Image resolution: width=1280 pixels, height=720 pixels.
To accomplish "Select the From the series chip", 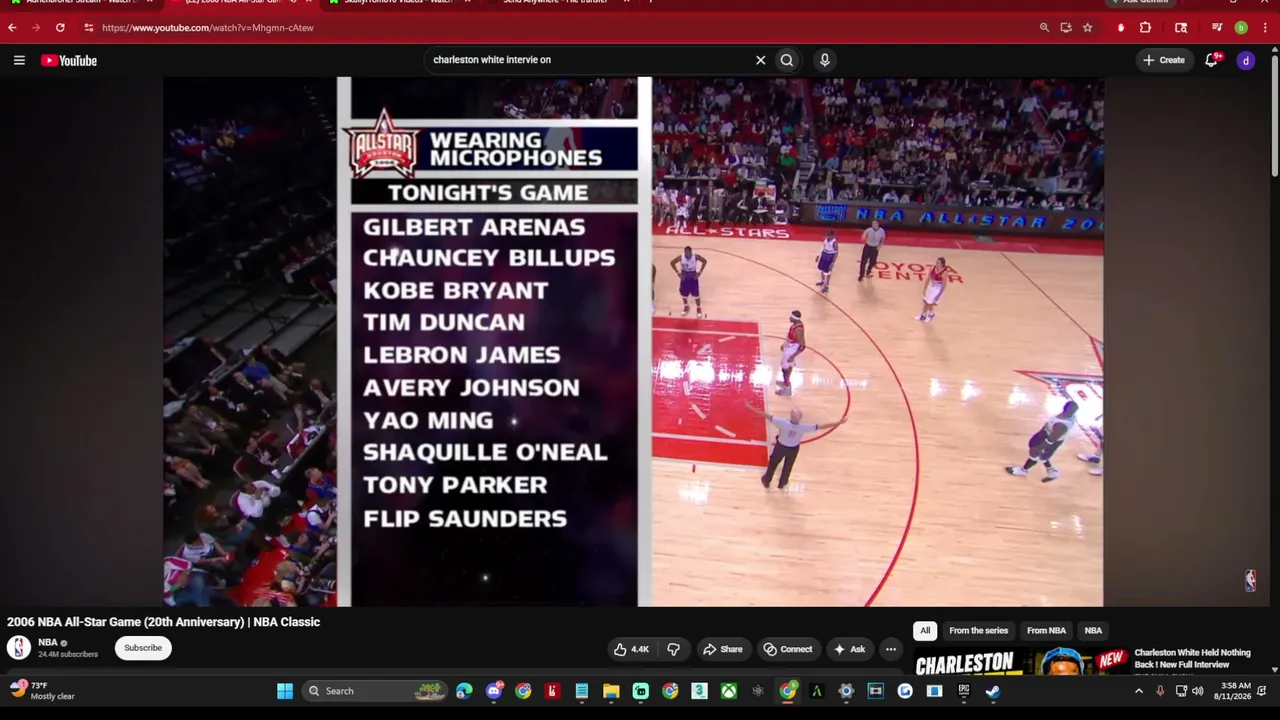I will tap(978, 631).
